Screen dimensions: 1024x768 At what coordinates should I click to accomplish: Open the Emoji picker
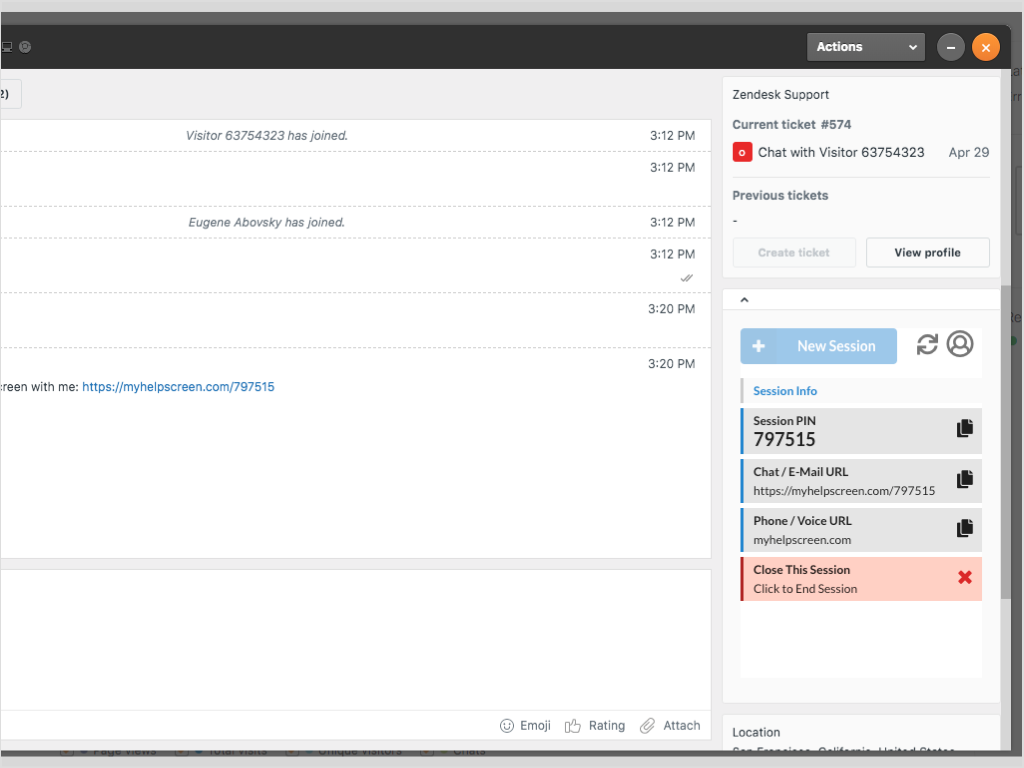525,726
